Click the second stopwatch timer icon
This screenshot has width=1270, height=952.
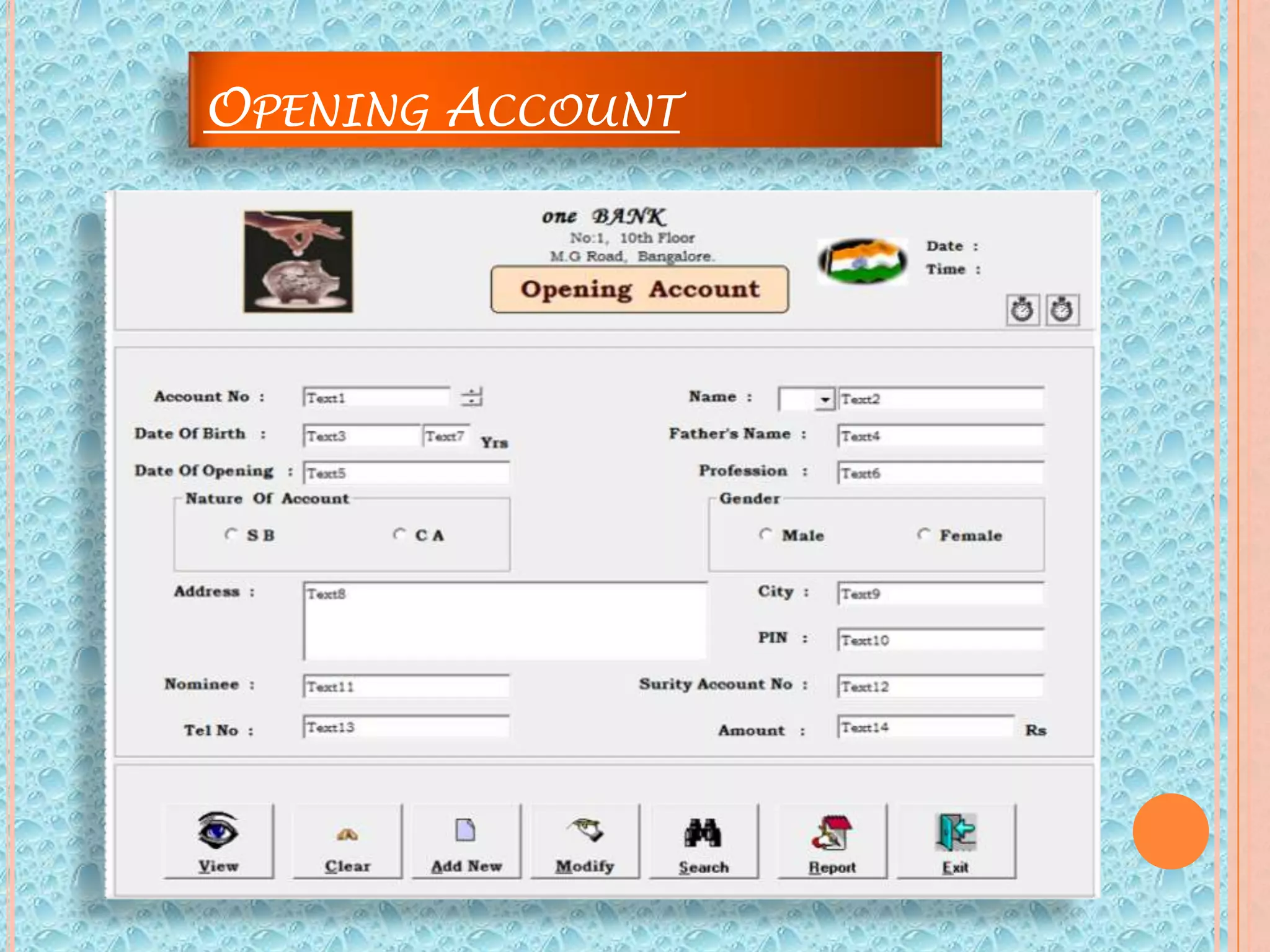pos(1062,309)
